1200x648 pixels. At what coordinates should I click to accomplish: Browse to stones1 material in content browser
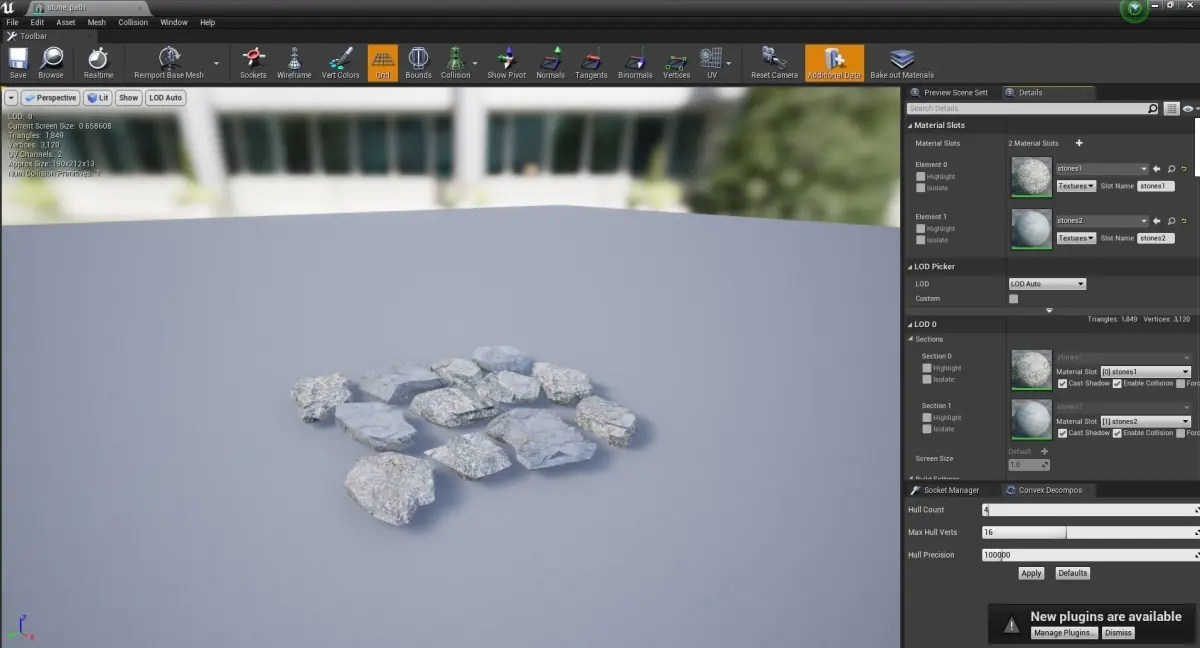(1171, 169)
